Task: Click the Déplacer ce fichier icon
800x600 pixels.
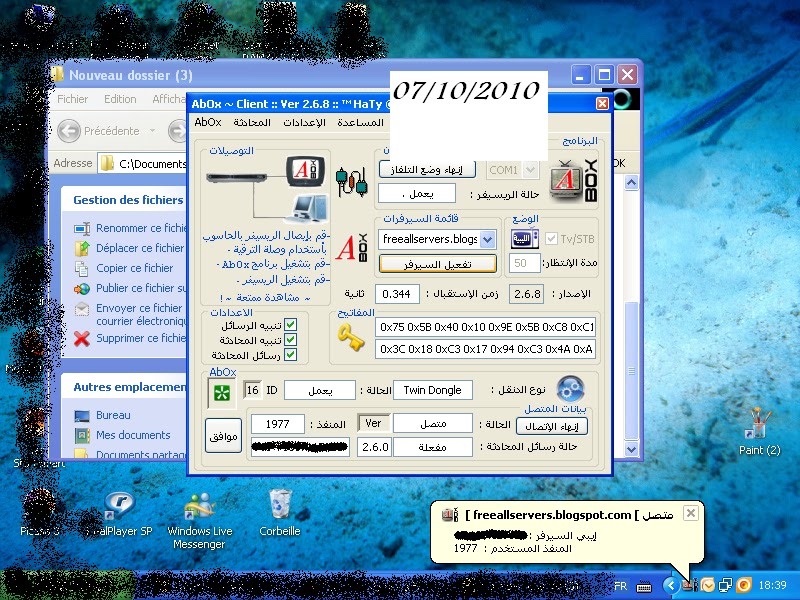Action: 82,248
